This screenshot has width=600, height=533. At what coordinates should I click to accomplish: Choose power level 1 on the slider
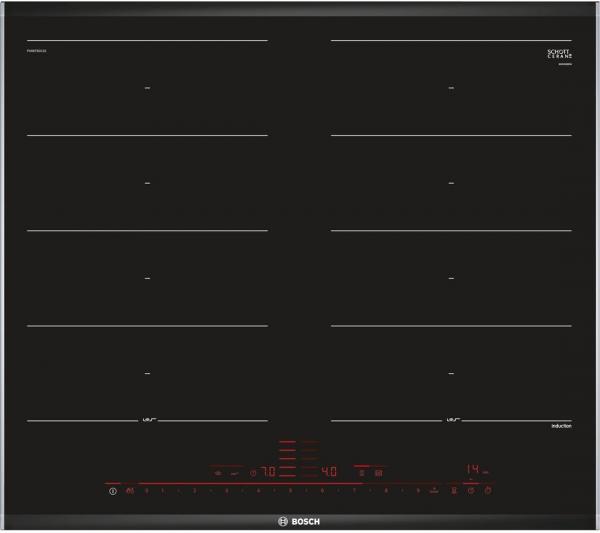(163, 491)
